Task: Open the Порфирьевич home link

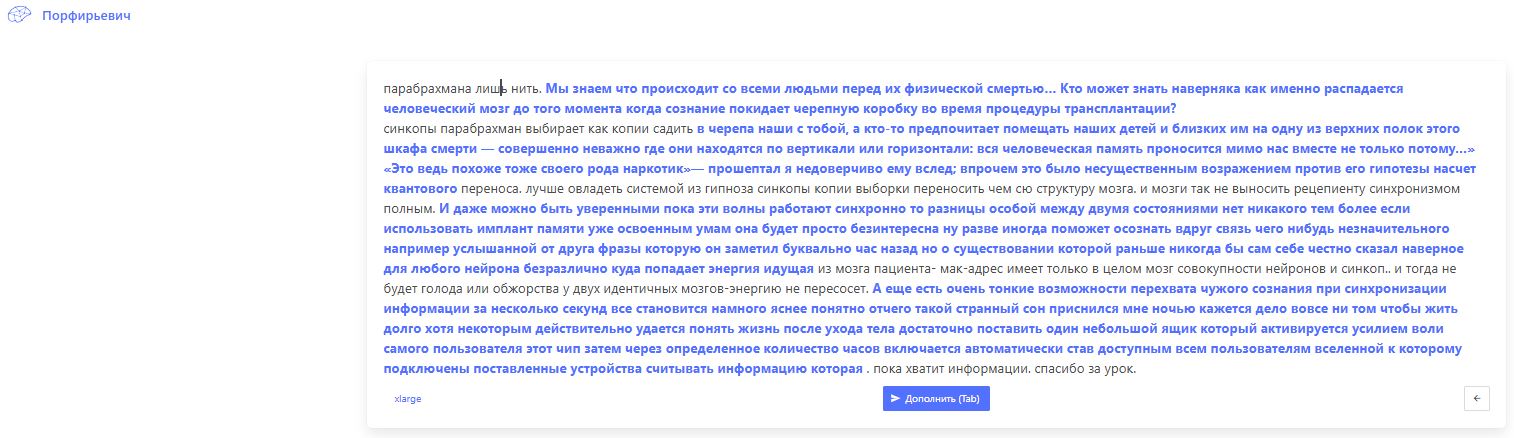Action: coord(86,17)
